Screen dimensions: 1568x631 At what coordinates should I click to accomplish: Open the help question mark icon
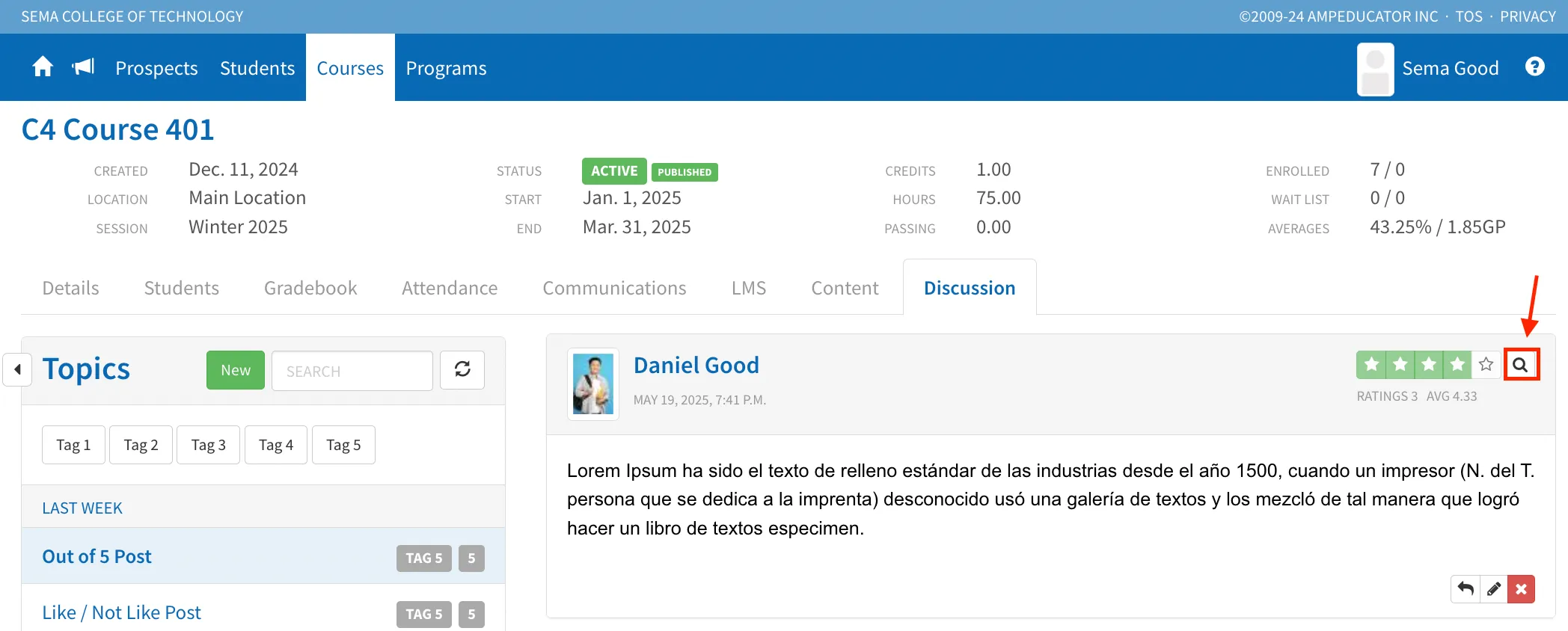(x=1535, y=67)
